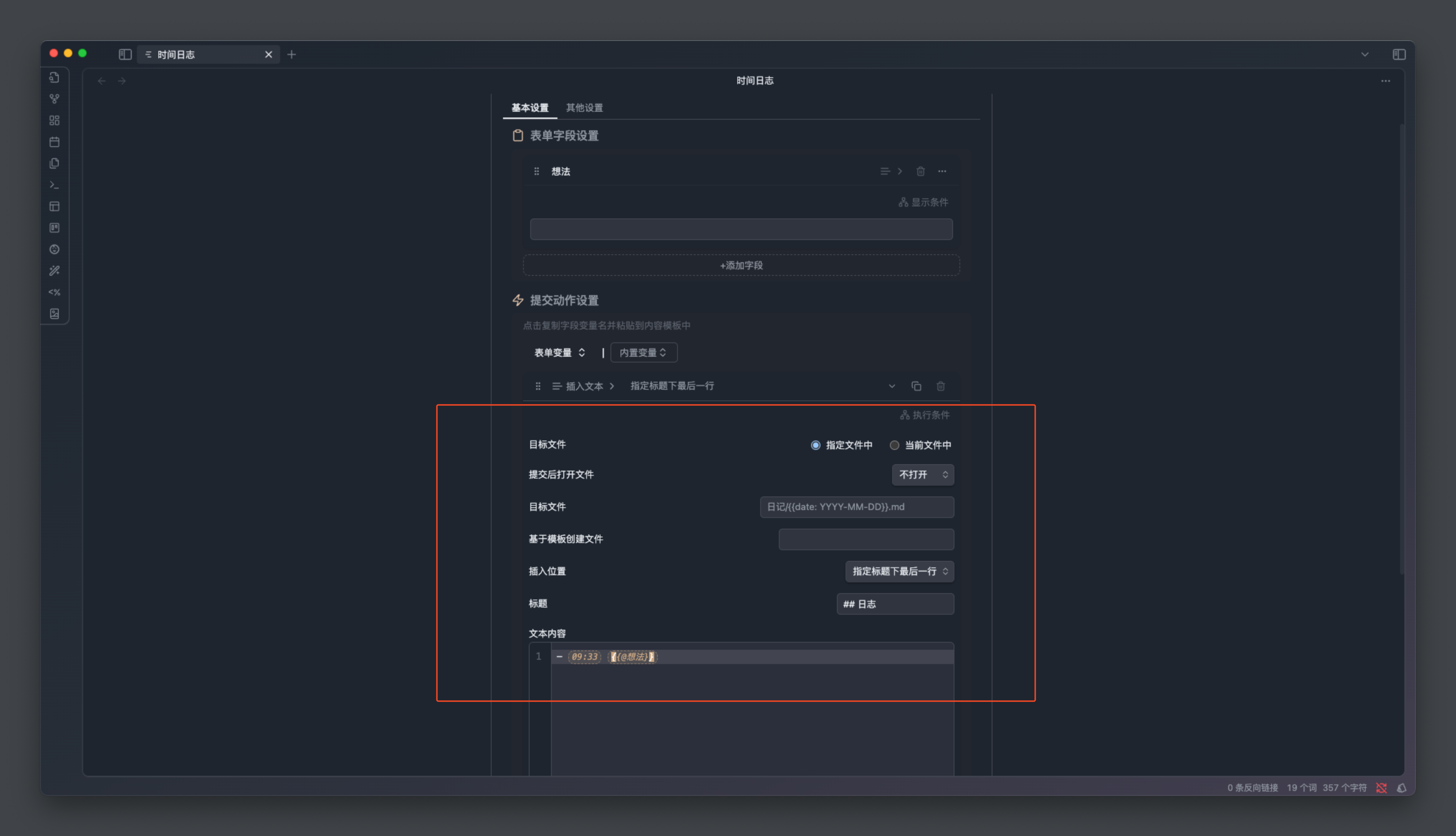This screenshot has width=1456, height=836.
Task: Delete the 想法 field via trash icon
Action: point(920,171)
